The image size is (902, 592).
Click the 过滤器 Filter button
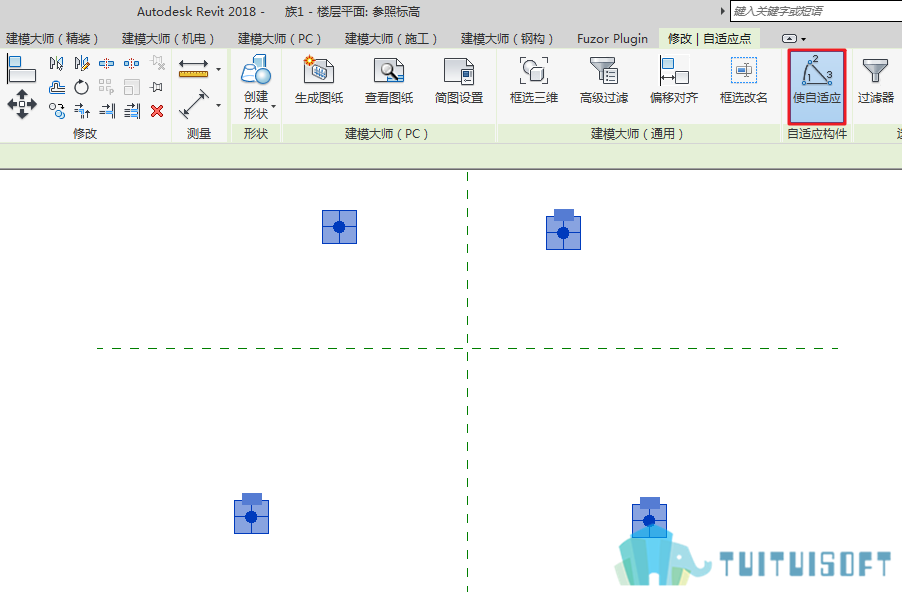coord(876,81)
